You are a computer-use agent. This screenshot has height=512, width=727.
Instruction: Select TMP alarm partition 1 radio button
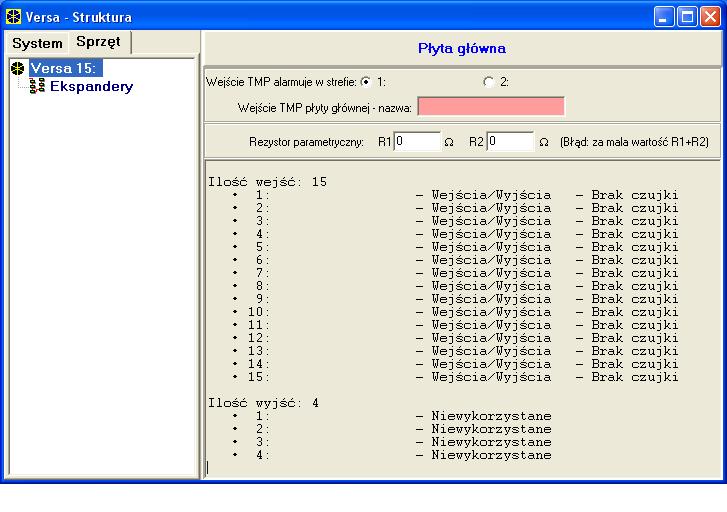point(366,82)
